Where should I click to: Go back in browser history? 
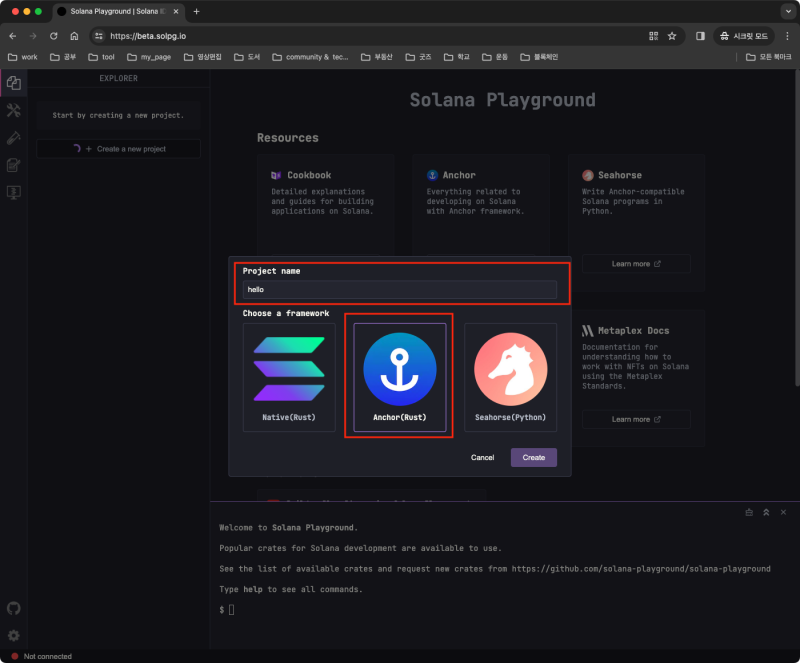pos(13,36)
